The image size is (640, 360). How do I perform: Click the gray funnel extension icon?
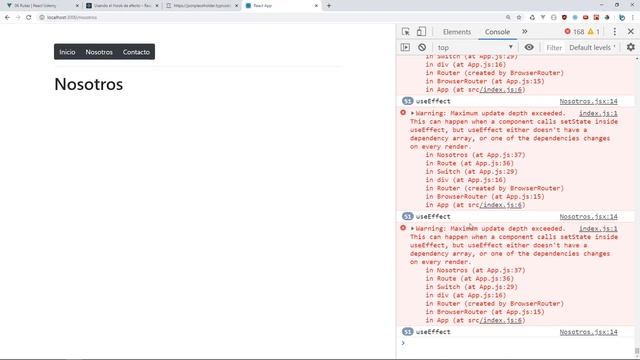pos(543,18)
